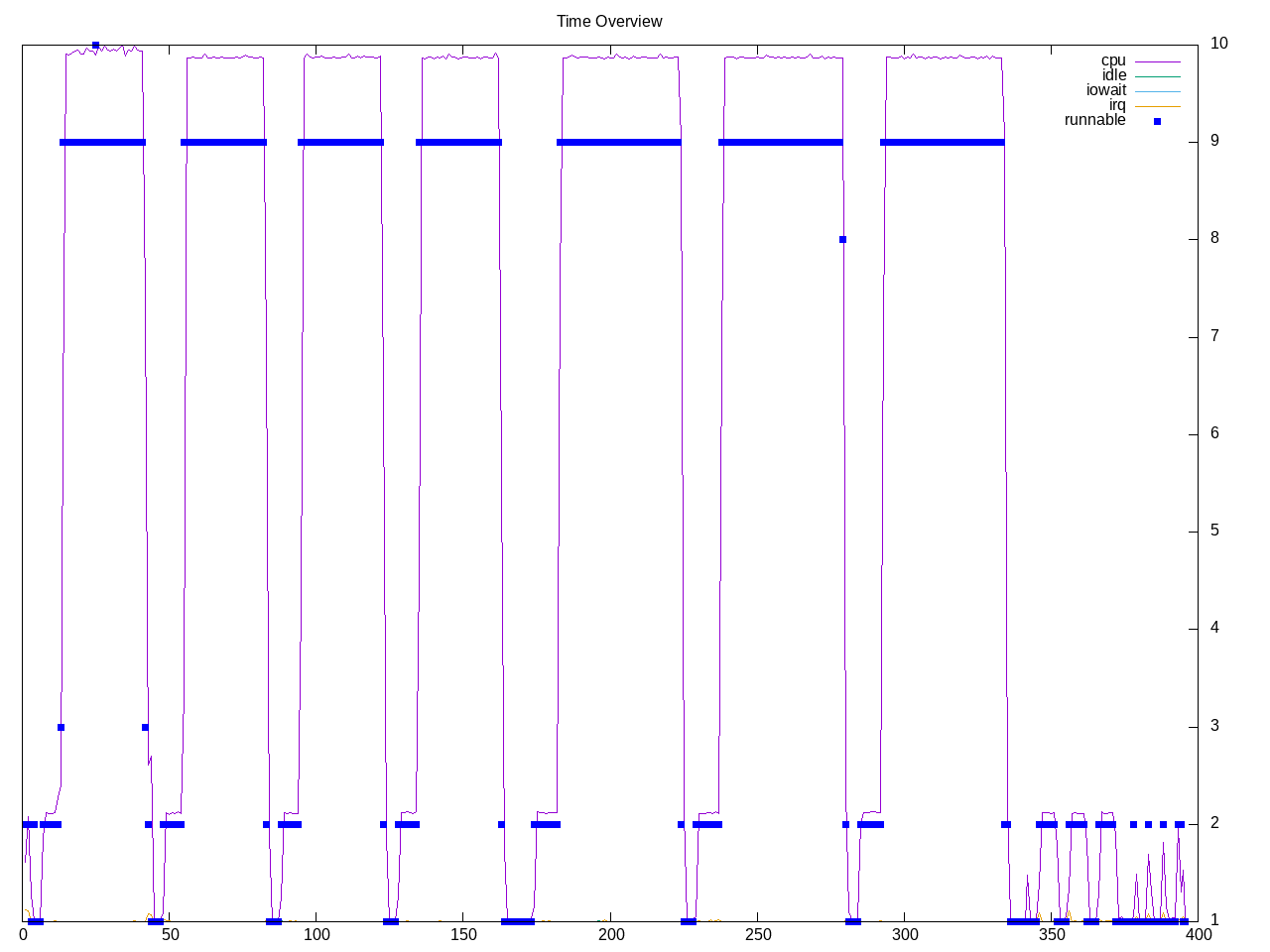Click the "Time Overview" chart title
The width and height of the screenshot is (1270, 952).
pos(608,21)
